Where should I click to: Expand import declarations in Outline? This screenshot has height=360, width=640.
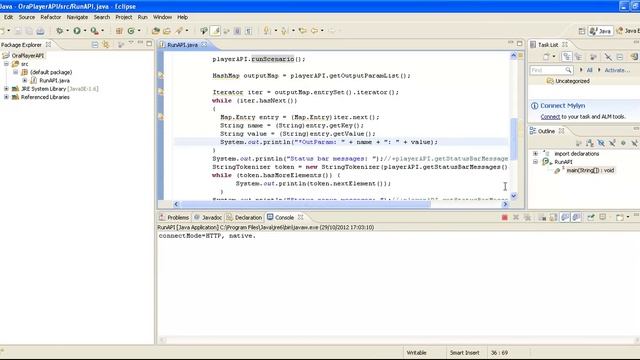tap(536, 153)
